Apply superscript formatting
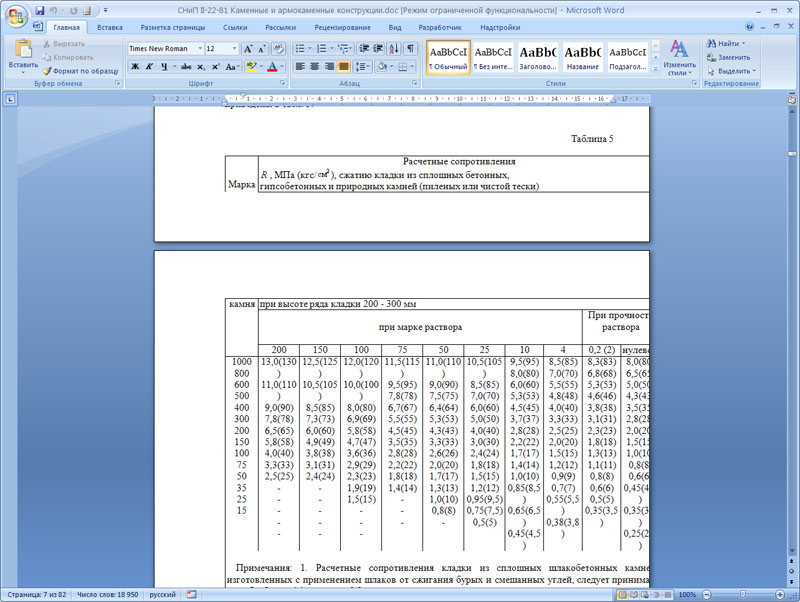The height and width of the screenshot is (602, 800). (215, 66)
